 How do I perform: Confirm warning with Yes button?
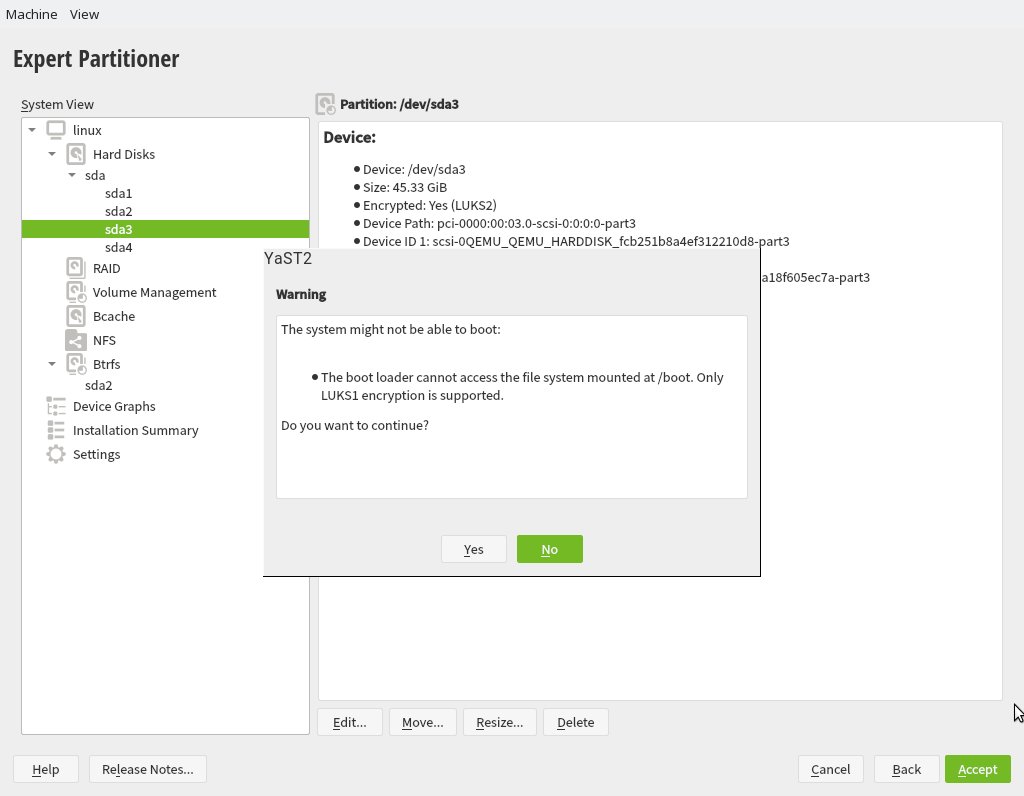point(474,549)
